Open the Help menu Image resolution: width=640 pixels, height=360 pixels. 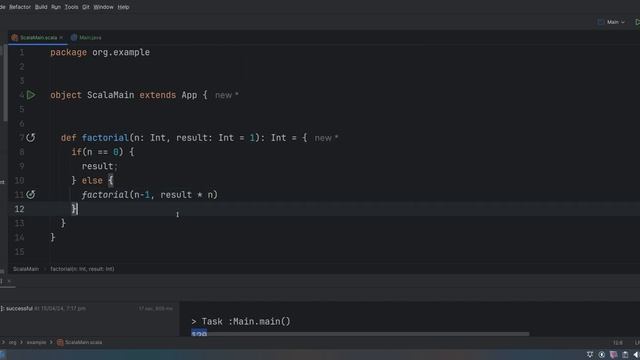click(x=123, y=7)
